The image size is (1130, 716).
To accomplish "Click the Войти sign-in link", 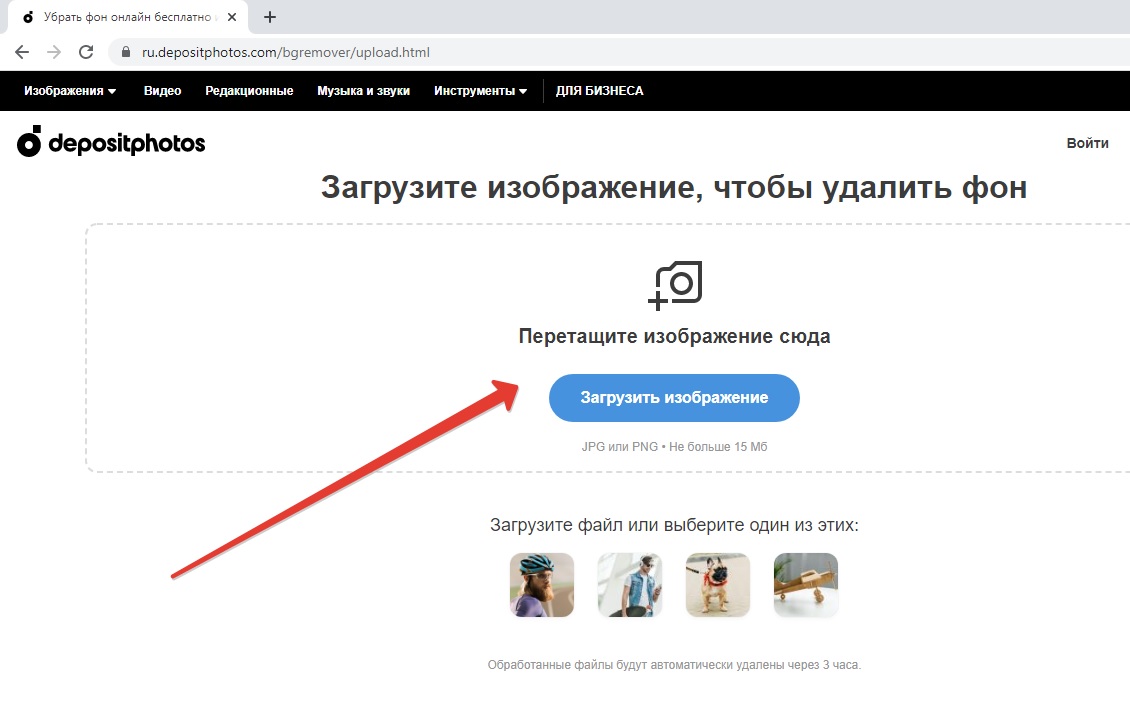I will pyautogui.click(x=1087, y=143).
